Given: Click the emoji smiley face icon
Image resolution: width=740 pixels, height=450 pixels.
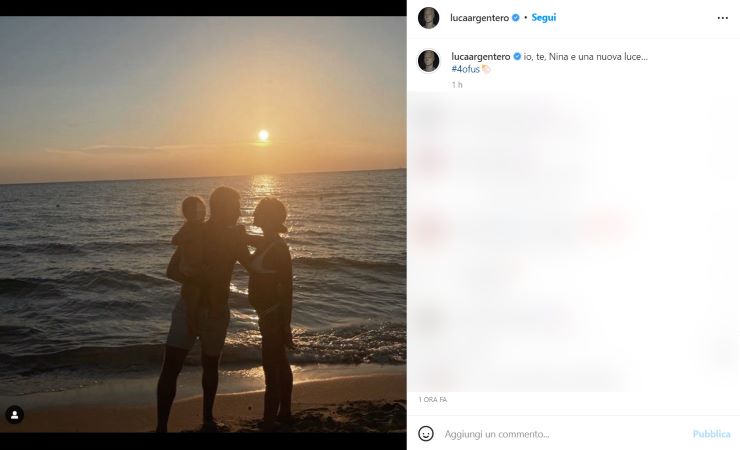Looking at the screenshot, I should pos(426,433).
